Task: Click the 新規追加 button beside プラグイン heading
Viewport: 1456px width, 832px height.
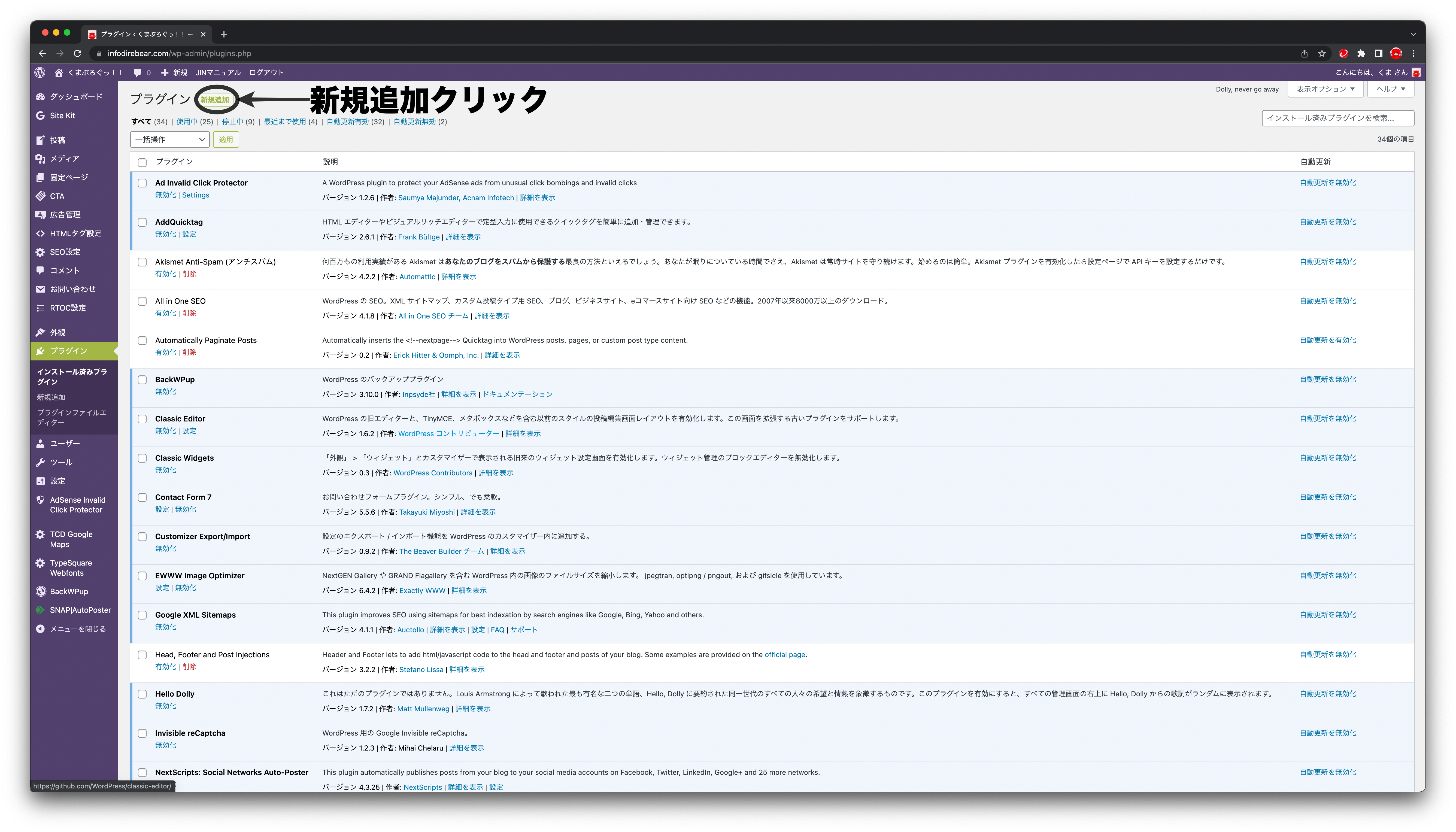Action: pyautogui.click(x=215, y=100)
